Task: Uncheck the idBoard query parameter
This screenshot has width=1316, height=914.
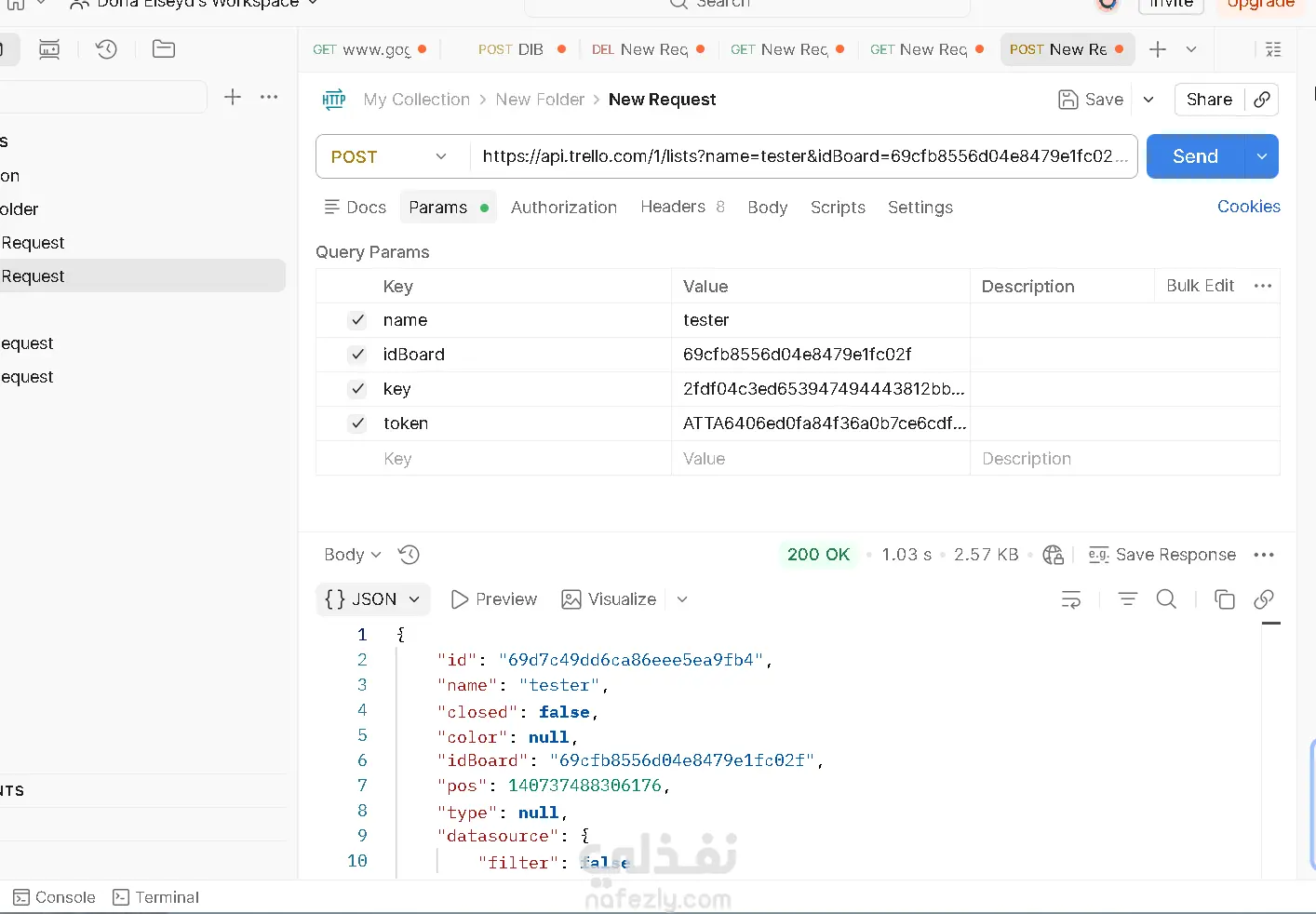Action: click(x=357, y=355)
